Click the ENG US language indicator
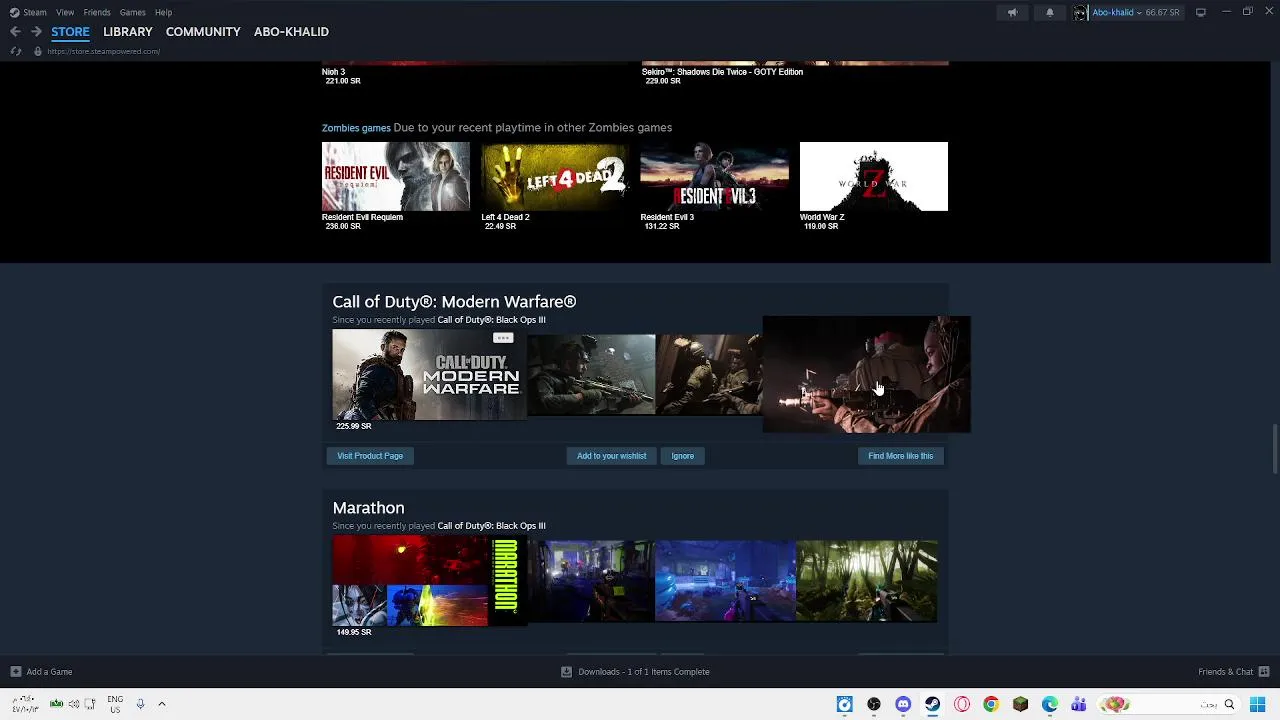The width and height of the screenshot is (1280, 720). coord(115,704)
